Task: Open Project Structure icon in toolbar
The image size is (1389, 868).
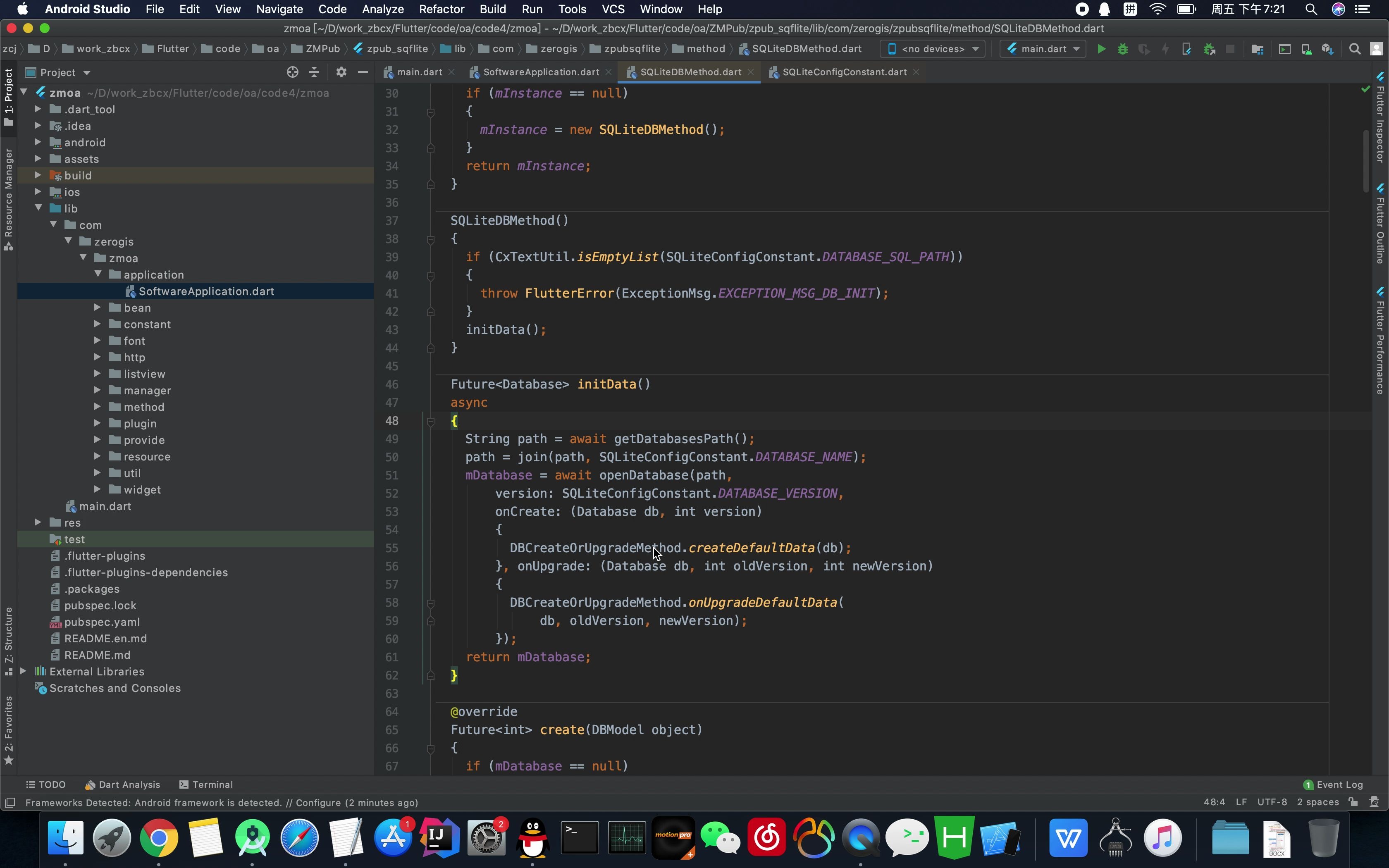Action: [x=1257, y=49]
